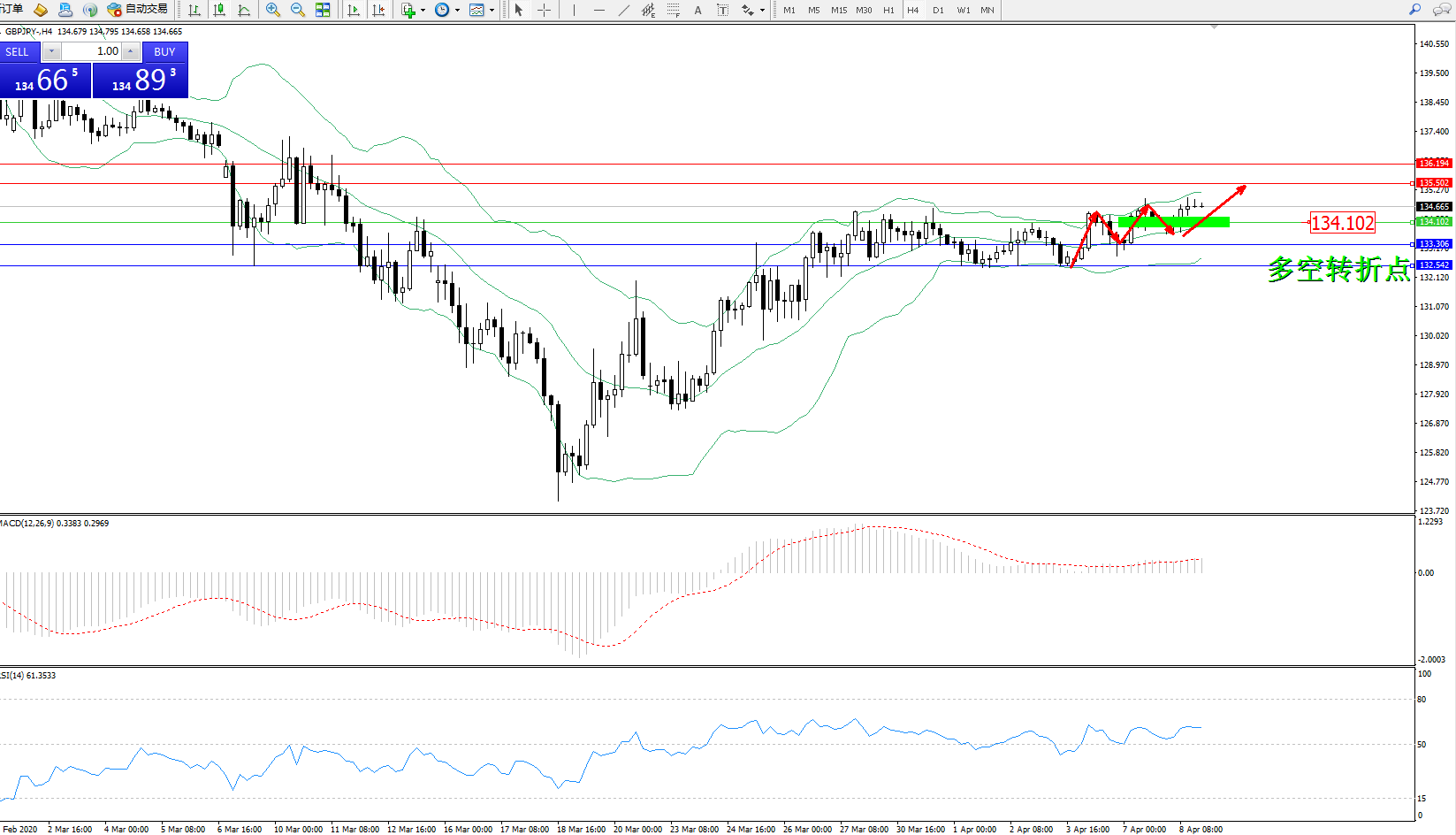Click the lot volume input field

(92, 51)
